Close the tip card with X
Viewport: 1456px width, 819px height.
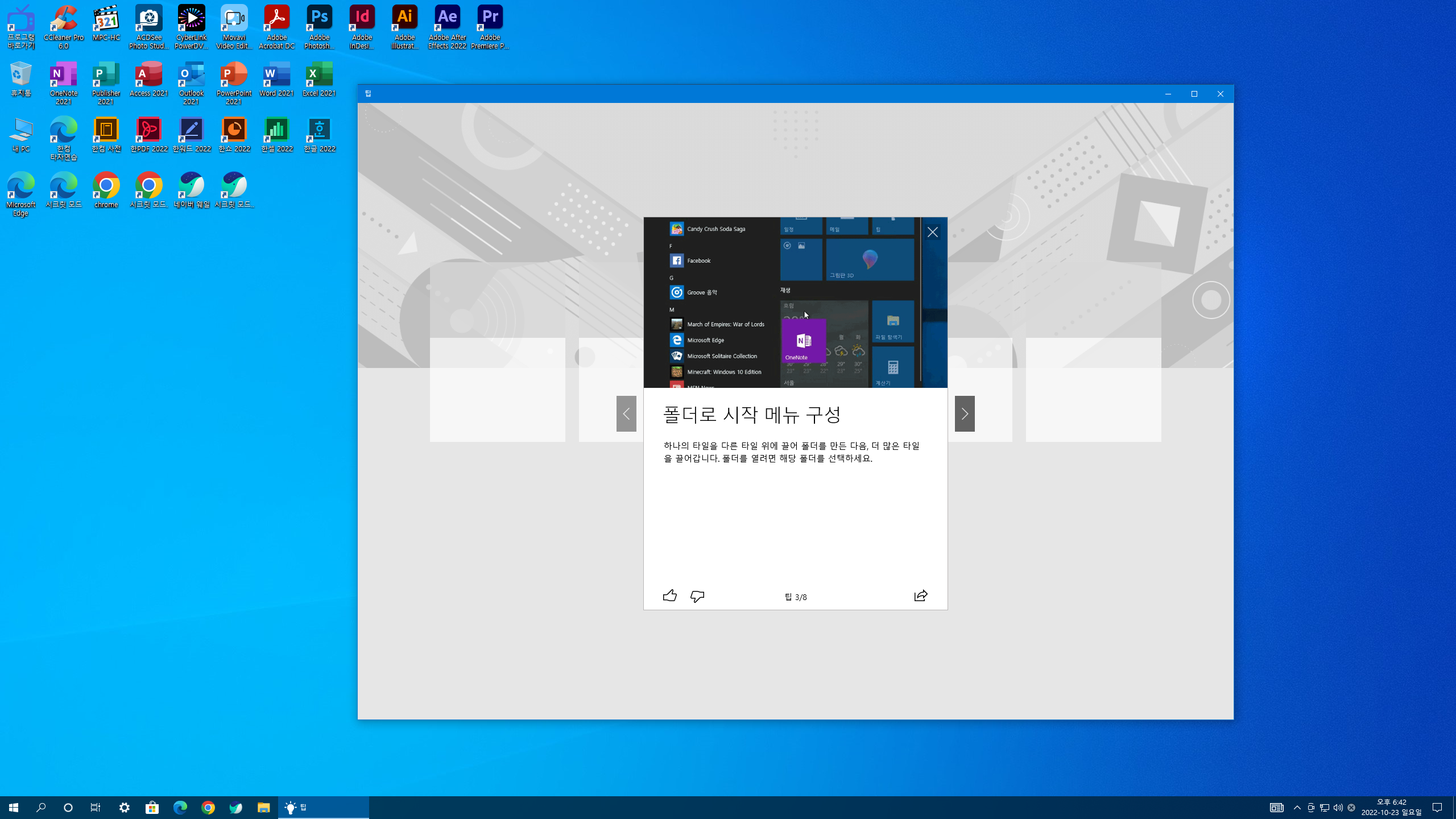tap(933, 232)
